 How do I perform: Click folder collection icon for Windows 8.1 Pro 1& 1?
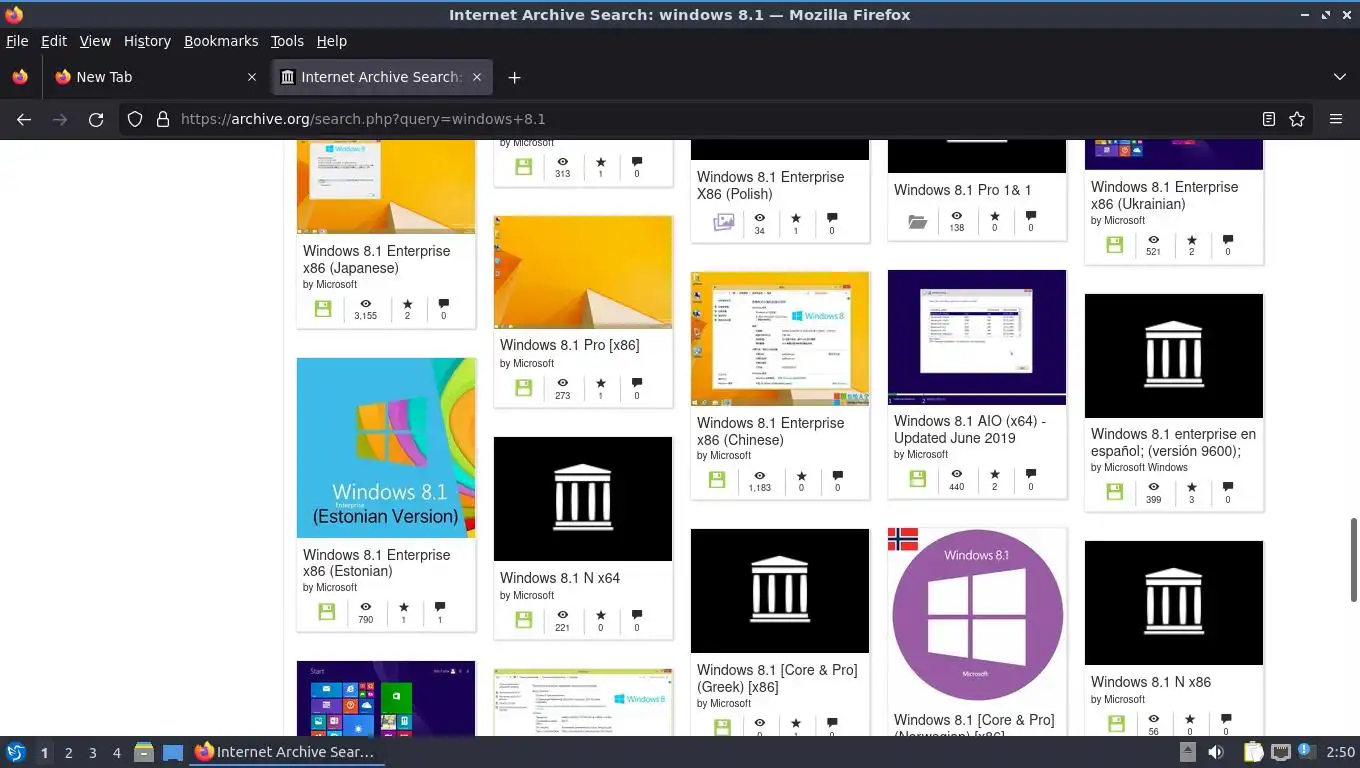pyautogui.click(x=918, y=222)
